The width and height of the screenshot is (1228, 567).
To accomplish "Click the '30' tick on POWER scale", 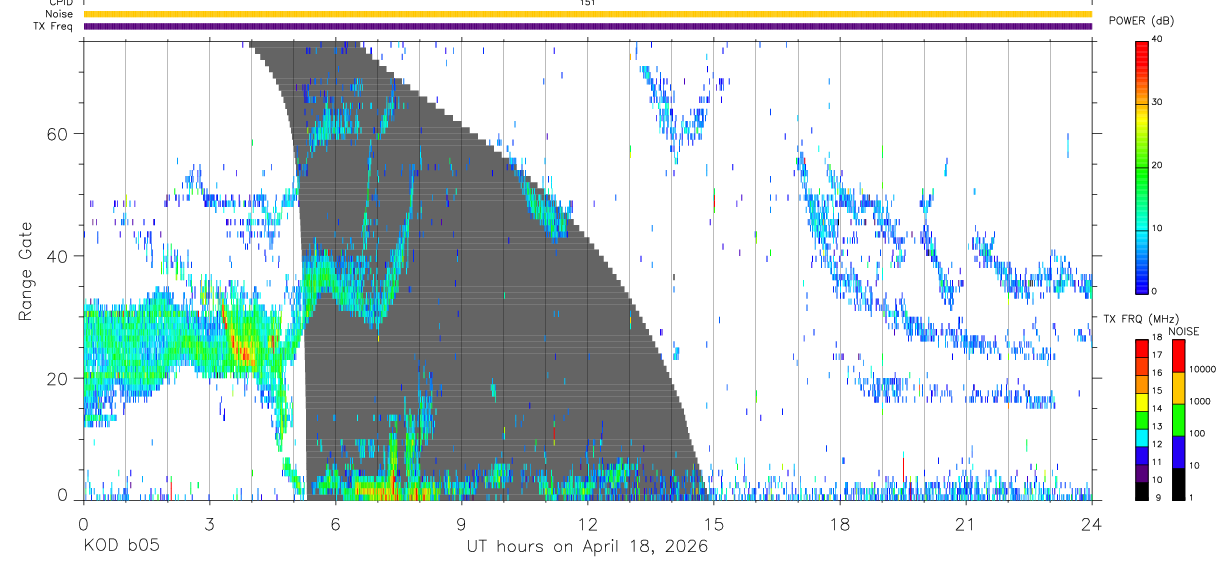I will pos(1158,103).
